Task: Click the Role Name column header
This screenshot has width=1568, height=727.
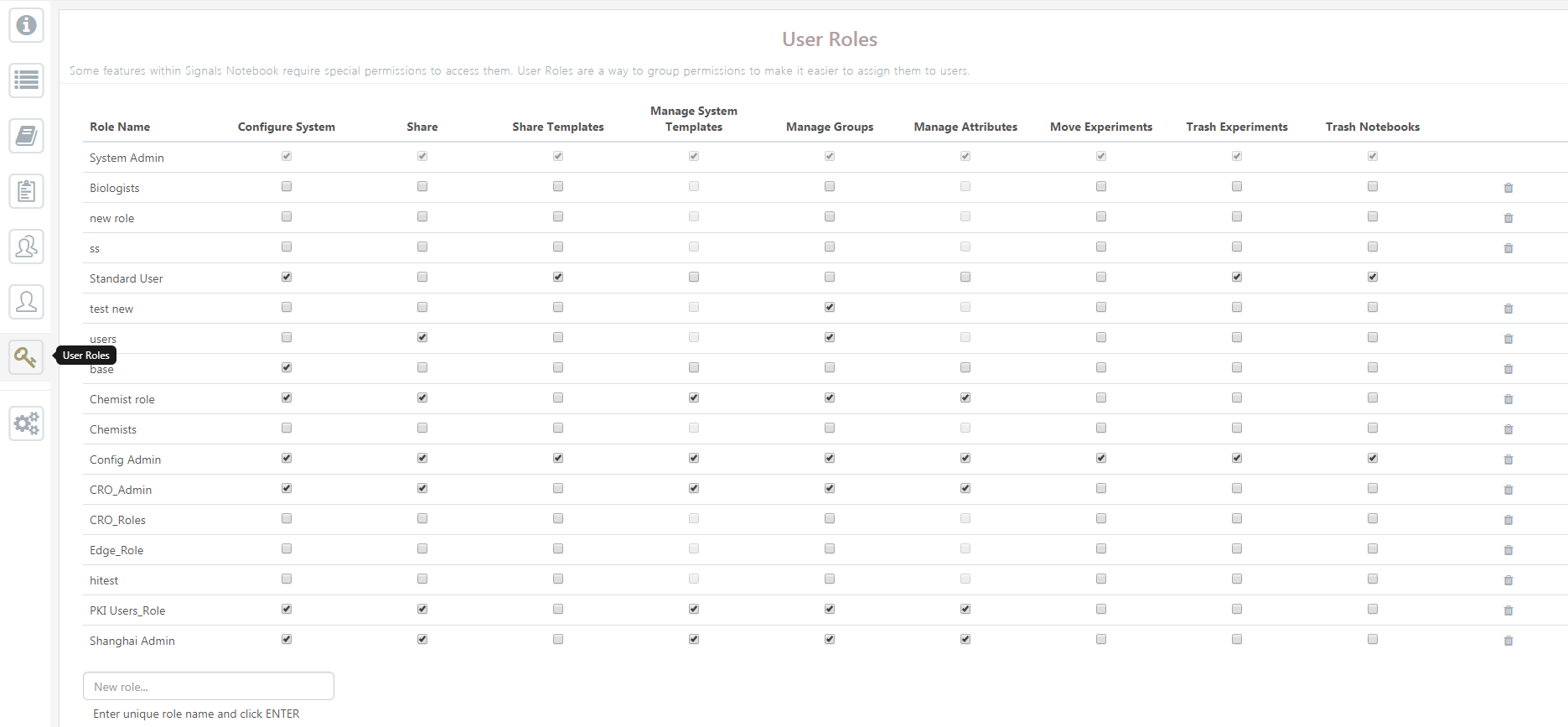Action: point(120,127)
